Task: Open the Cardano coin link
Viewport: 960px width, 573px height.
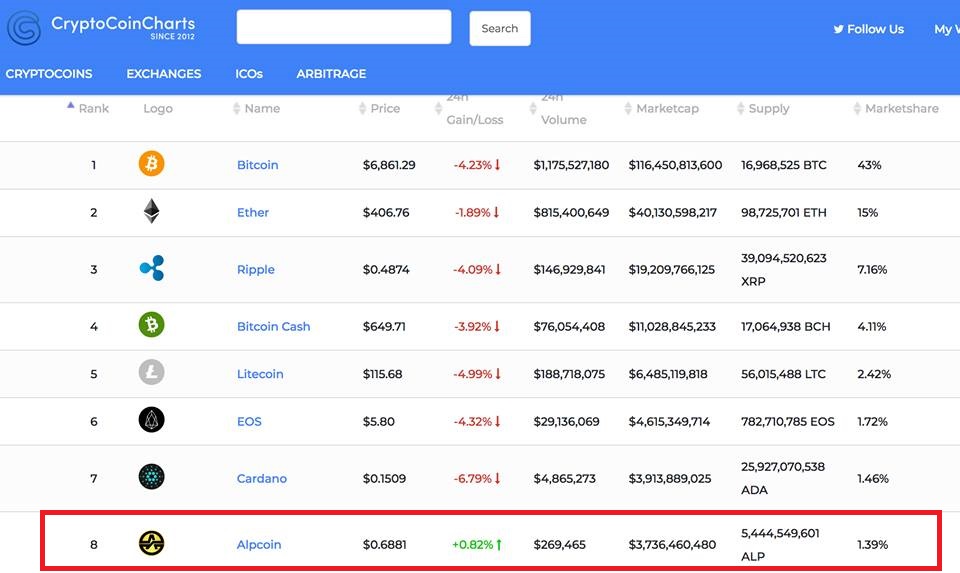Action: (262, 478)
